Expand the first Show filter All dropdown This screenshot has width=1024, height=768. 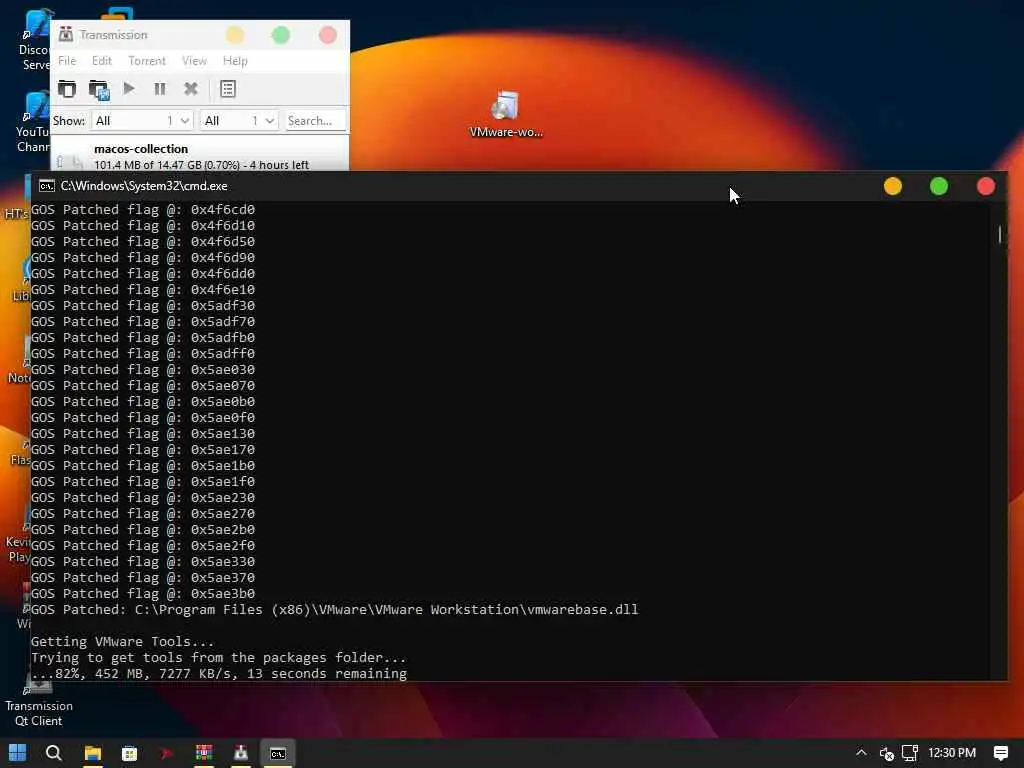click(142, 121)
